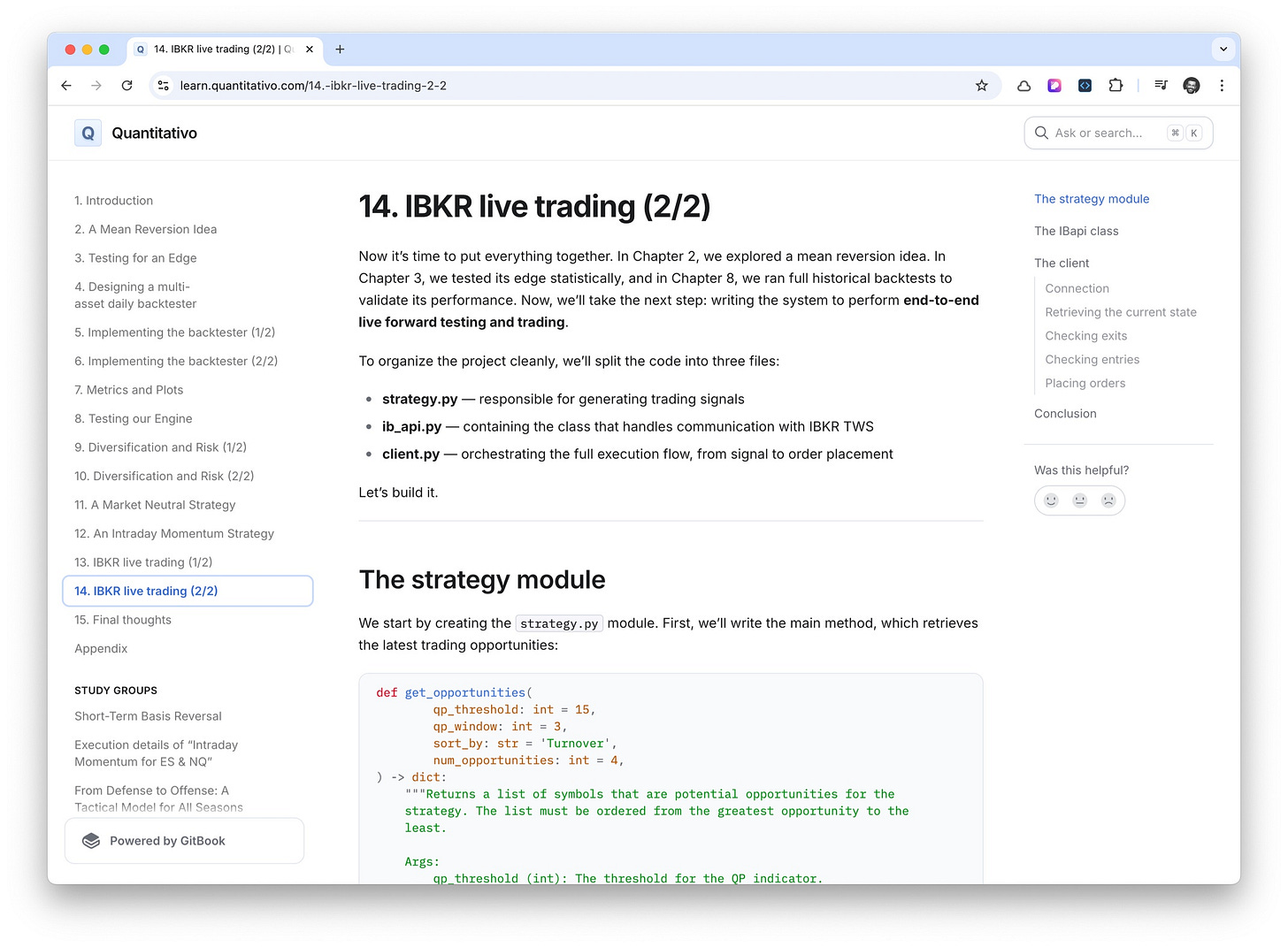Image resolution: width=1288 pixels, height=947 pixels.
Task: Jump to Retrieving the current state
Action: click(1121, 312)
